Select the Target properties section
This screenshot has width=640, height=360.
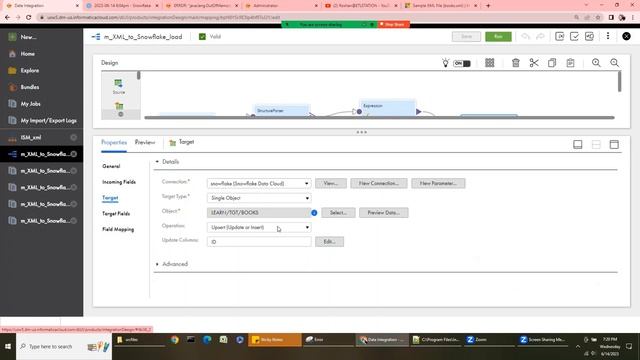pyautogui.click(x=110, y=198)
